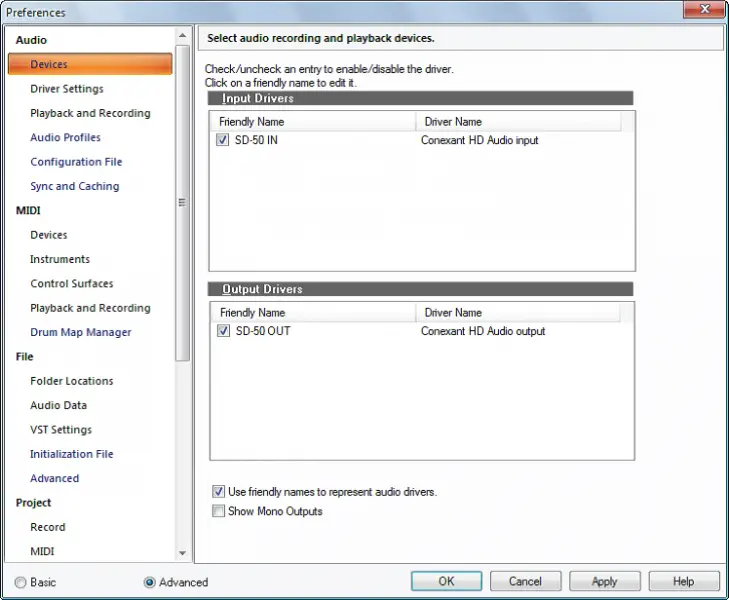
Task: Select the Basic radio button
Action: pos(20,582)
